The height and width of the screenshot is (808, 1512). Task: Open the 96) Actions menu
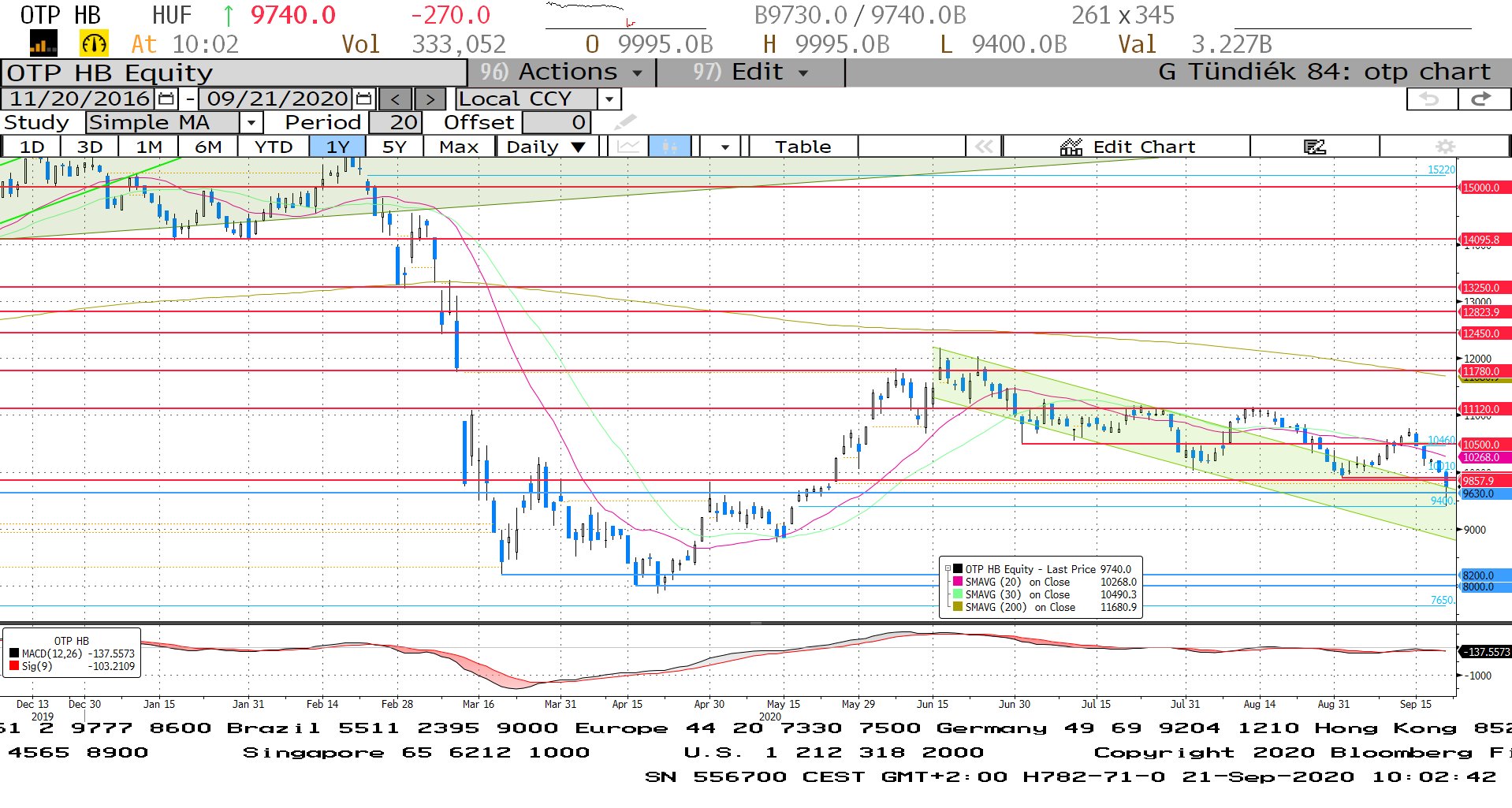click(x=561, y=72)
